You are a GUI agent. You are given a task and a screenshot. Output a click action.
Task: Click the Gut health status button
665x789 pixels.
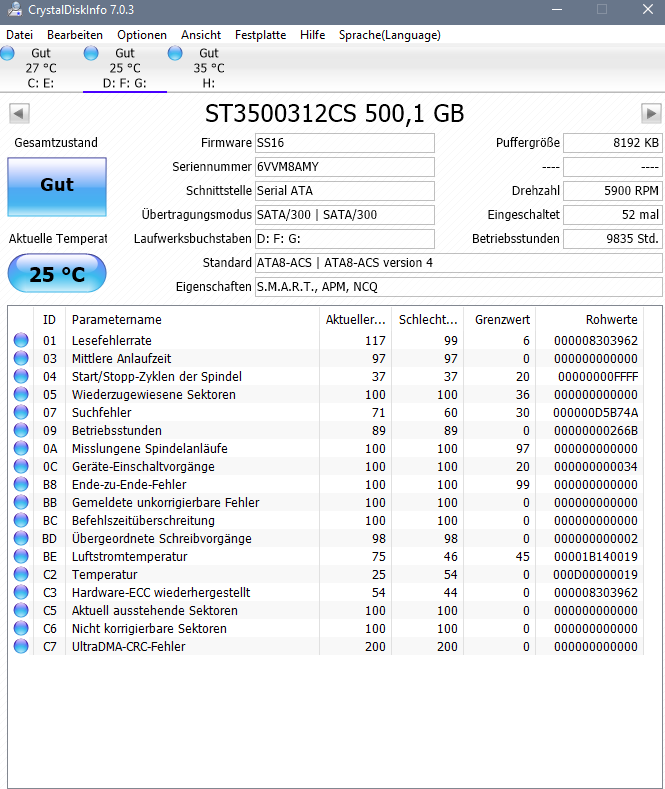(57, 187)
